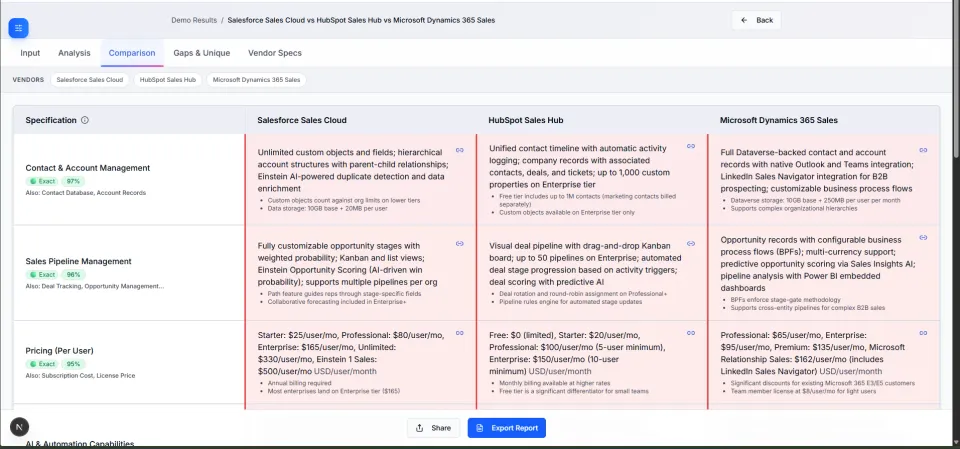Select the HubSpot Sales Hub vendor chip
Image resolution: width=960 pixels, height=449 pixels.
click(168, 80)
